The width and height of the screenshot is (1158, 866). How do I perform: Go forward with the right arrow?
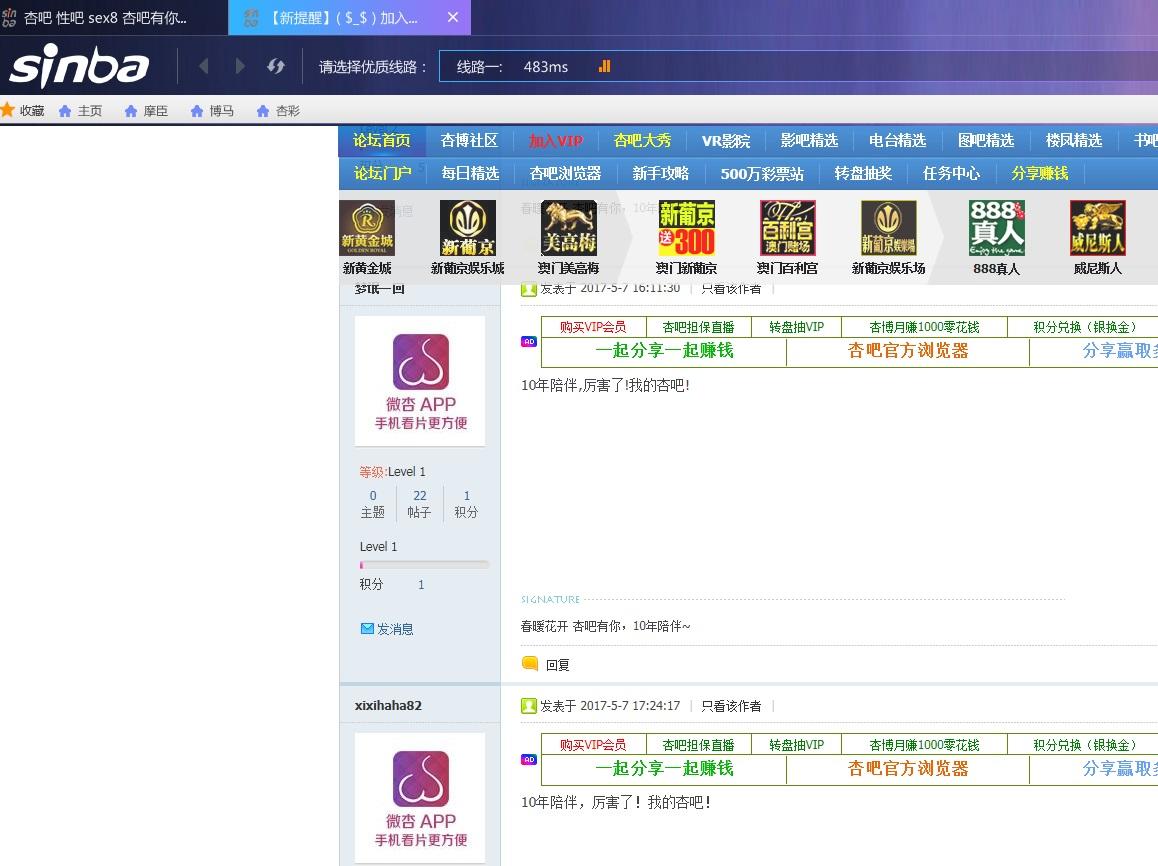[x=239, y=66]
